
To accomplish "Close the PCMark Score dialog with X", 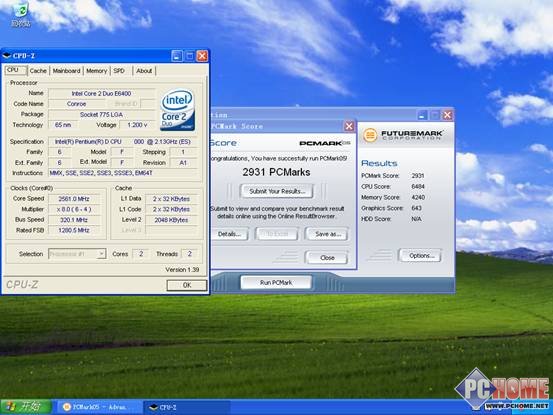I will click(349, 126).
